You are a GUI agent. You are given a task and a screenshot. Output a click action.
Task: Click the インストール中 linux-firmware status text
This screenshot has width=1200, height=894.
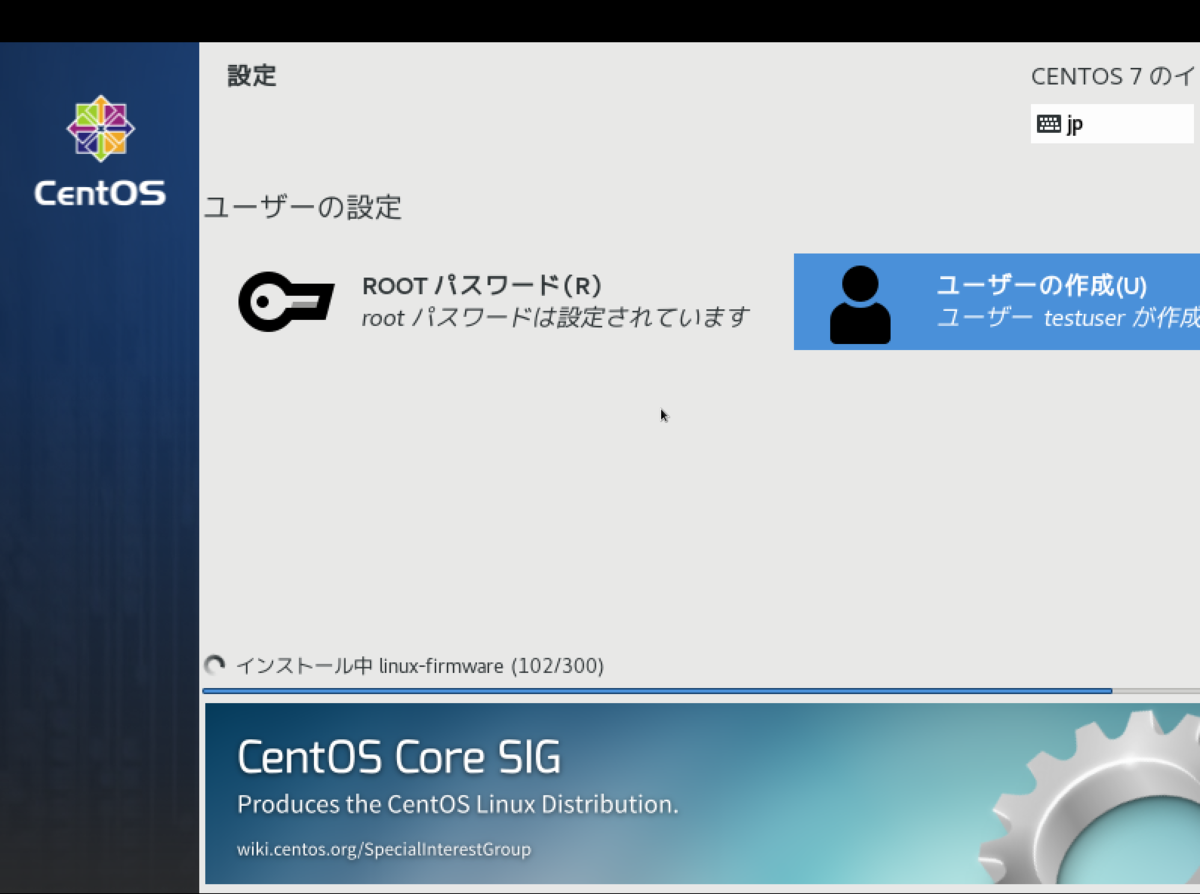tap(420, 665)
